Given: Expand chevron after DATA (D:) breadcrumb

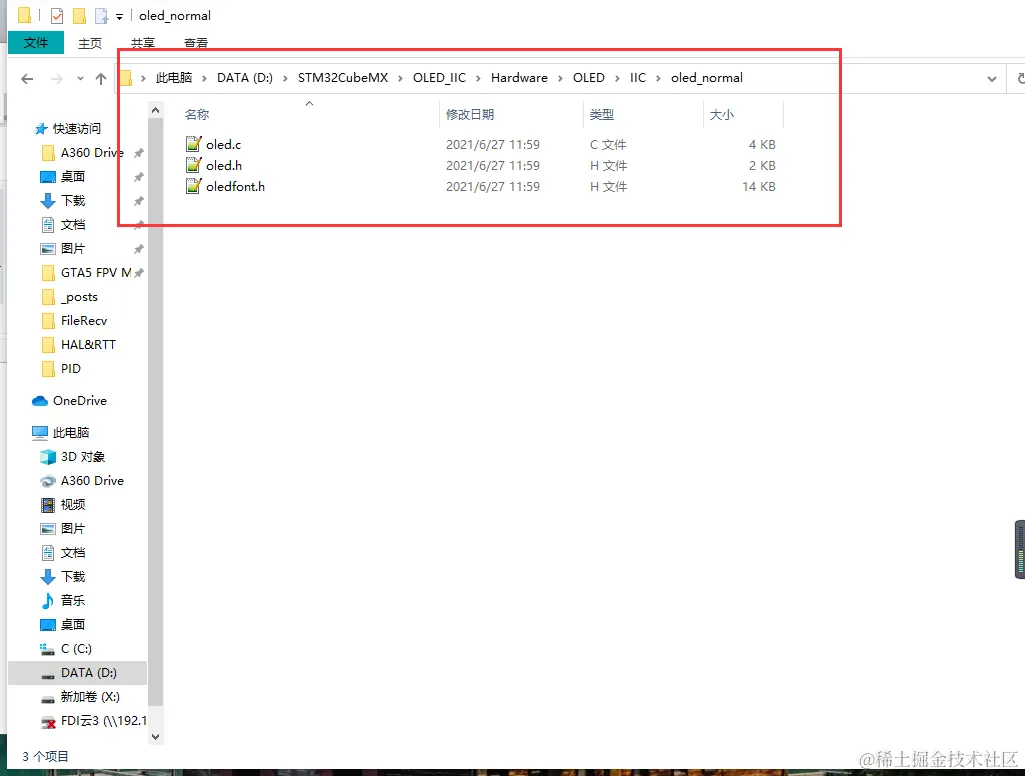Looking at the screenshot, I should point(285,78).
